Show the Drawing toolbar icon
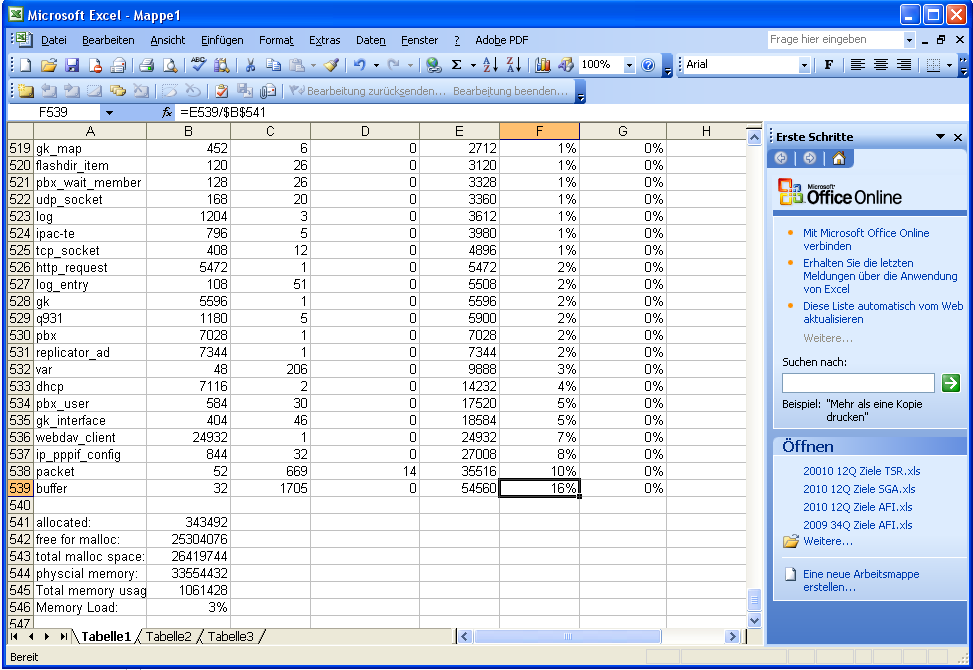The width and height of the screenshot is (973, 670). [566, 65]
